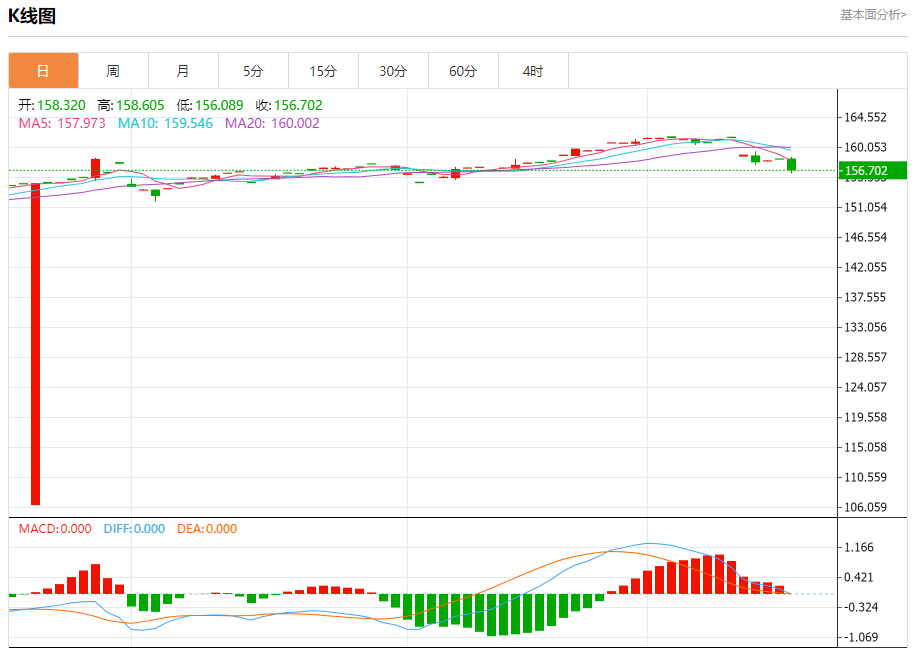Screen dimensions: 916x648
Task: Open the 基本面分析 link
Action: tap(872, 15)
